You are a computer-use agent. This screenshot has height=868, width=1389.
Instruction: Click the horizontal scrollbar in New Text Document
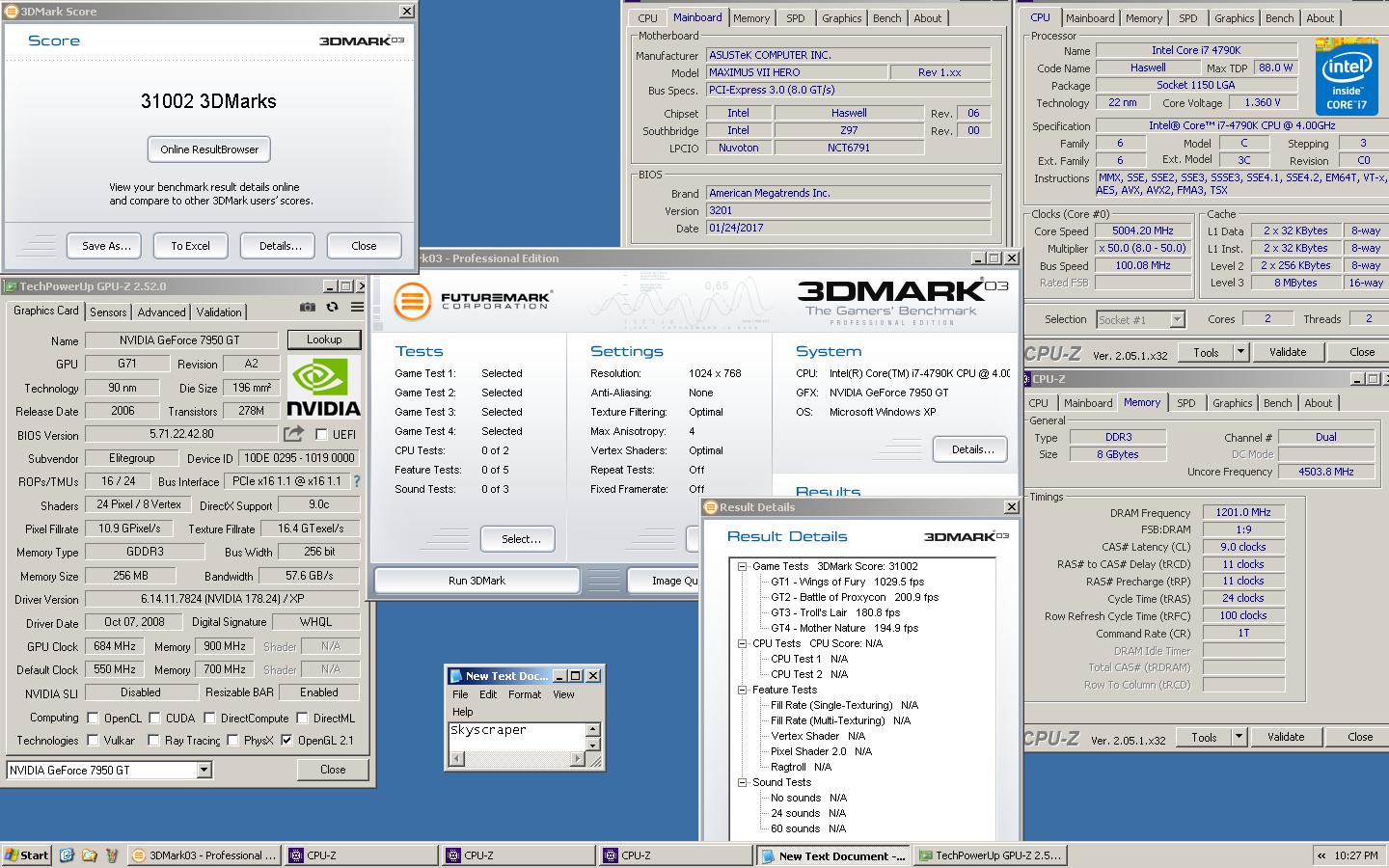pos(518,759)
